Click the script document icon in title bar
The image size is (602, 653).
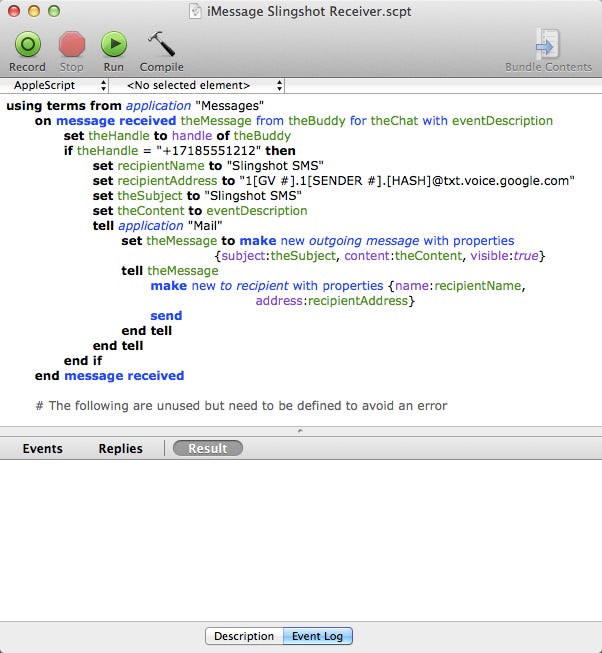tap(195, 11)
